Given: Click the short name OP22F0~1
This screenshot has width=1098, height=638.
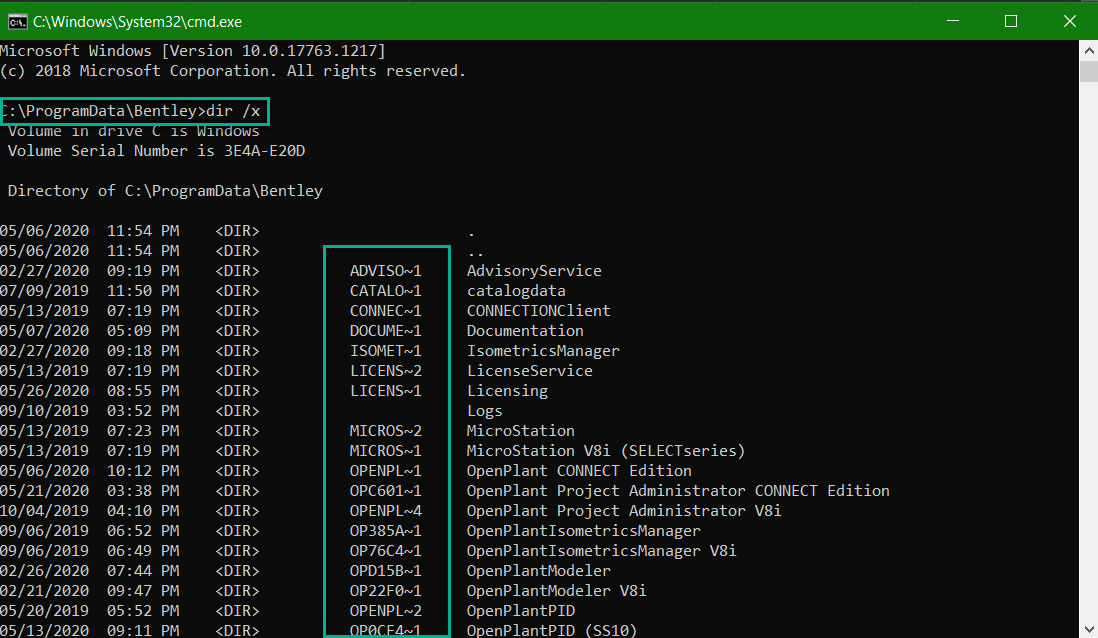Looking at the screenshot, I should click(386, 590).
